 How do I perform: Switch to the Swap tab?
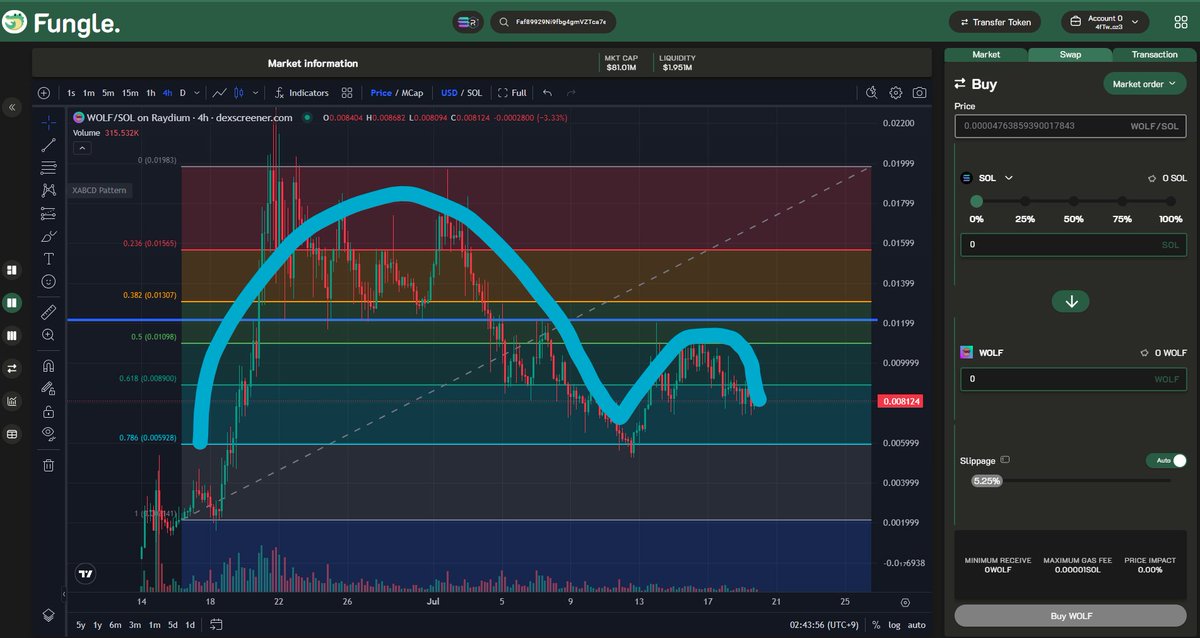(x=1071, y=54)
